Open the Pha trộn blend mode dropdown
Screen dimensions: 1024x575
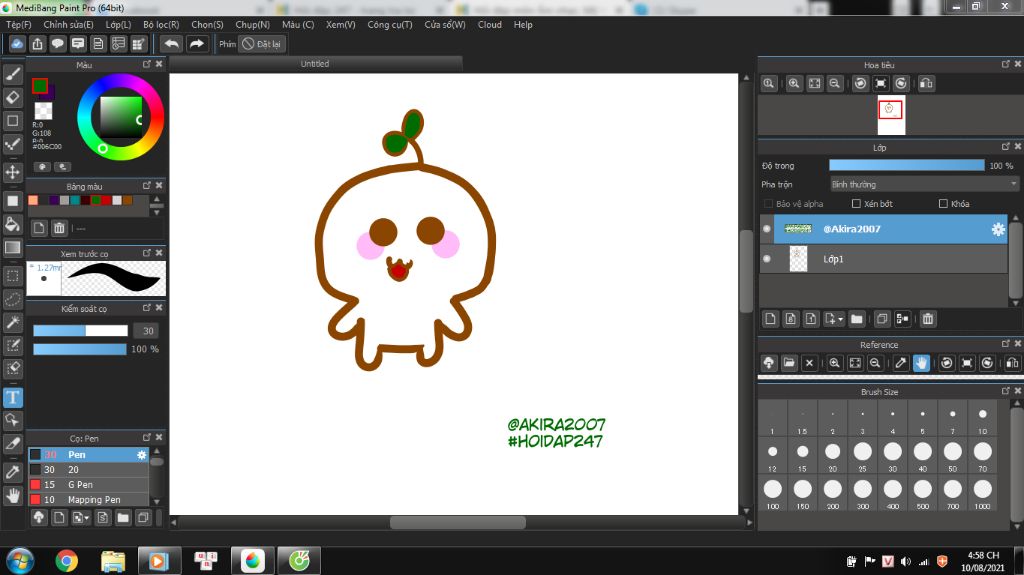point(924,184)
